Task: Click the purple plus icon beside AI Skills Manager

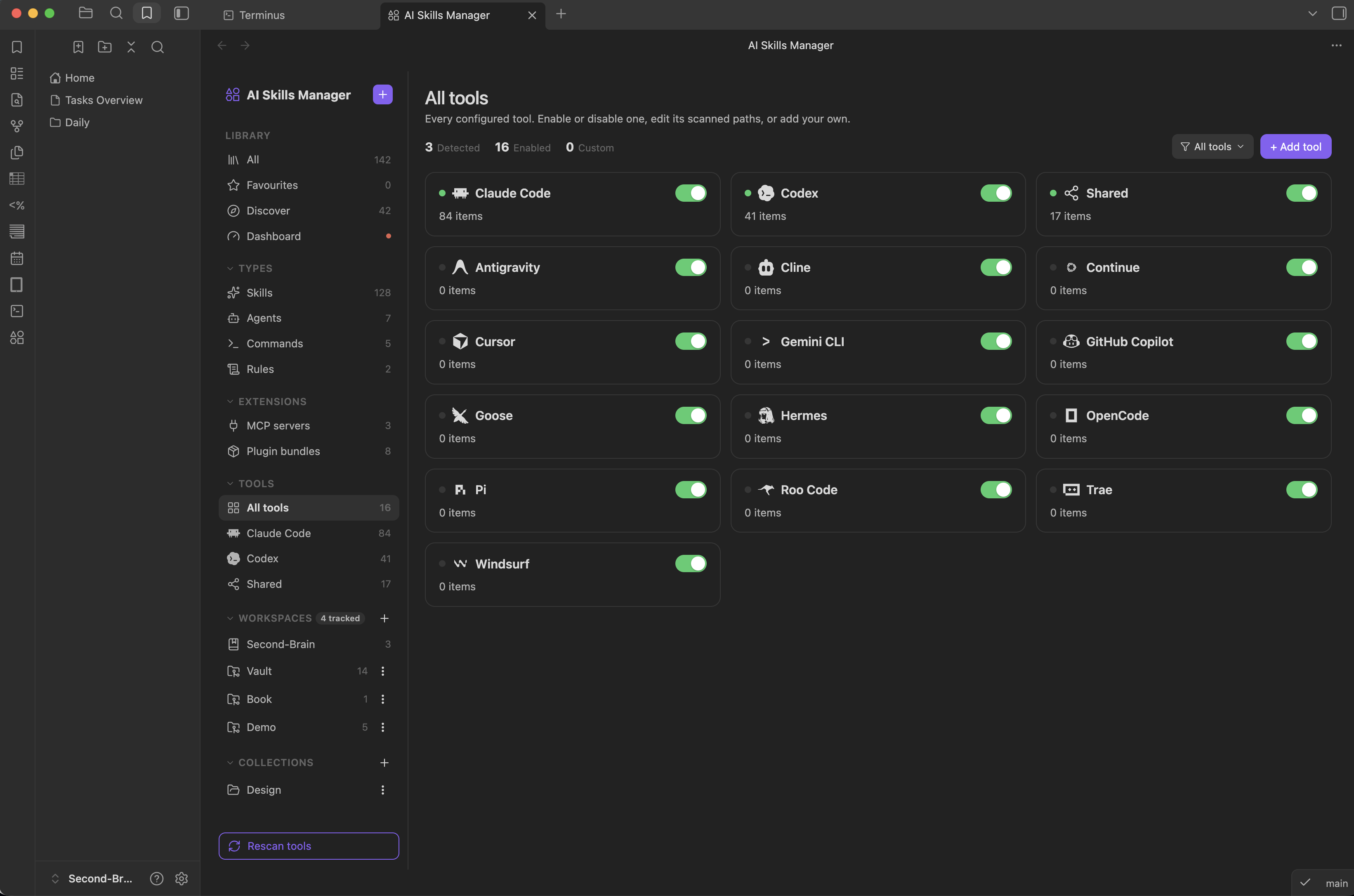Action: 382,94
